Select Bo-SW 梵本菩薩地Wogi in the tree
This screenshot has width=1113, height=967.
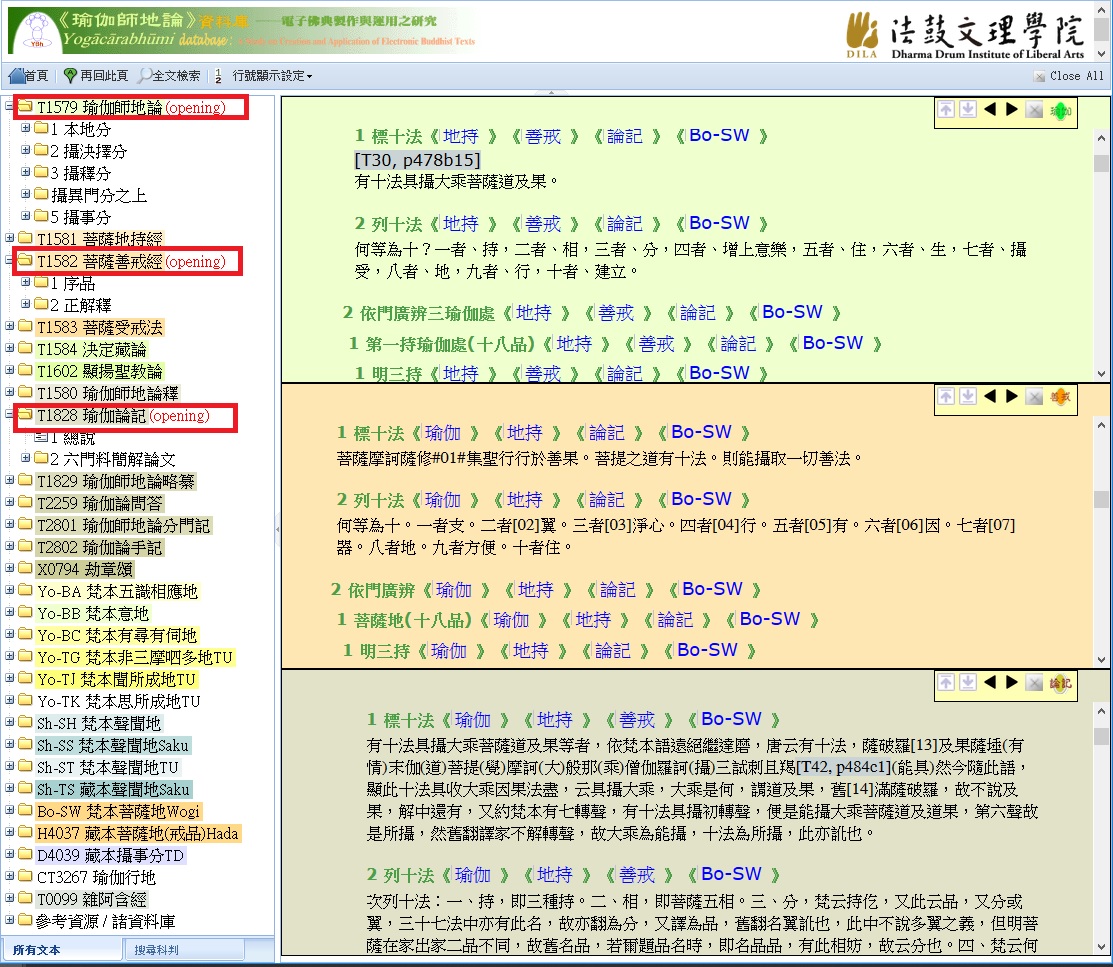[x=118, y=812]
